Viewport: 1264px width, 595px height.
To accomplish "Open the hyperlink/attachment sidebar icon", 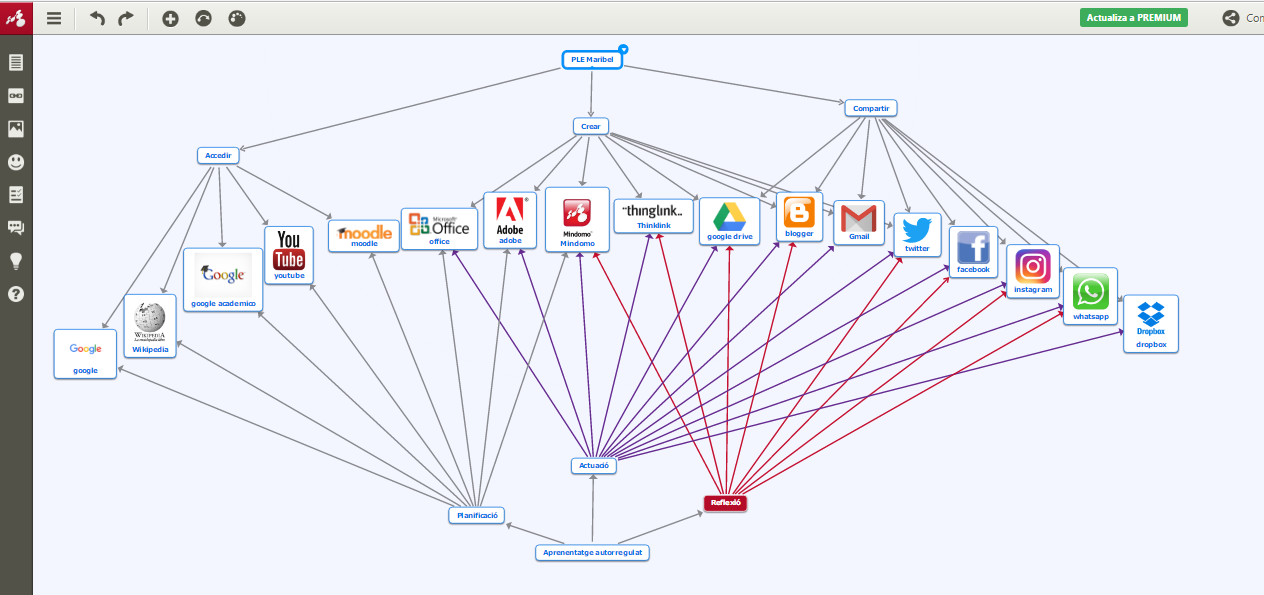I will coord(16,95).
